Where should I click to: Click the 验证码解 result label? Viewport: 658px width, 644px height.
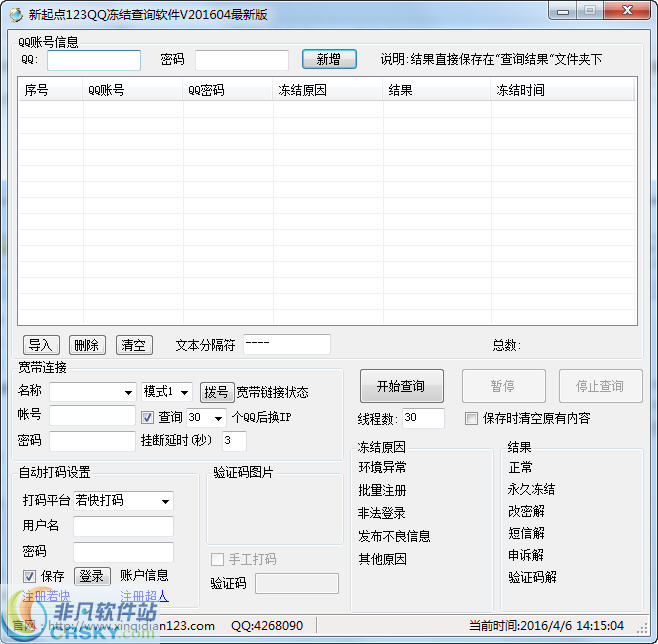coord(532,577)
